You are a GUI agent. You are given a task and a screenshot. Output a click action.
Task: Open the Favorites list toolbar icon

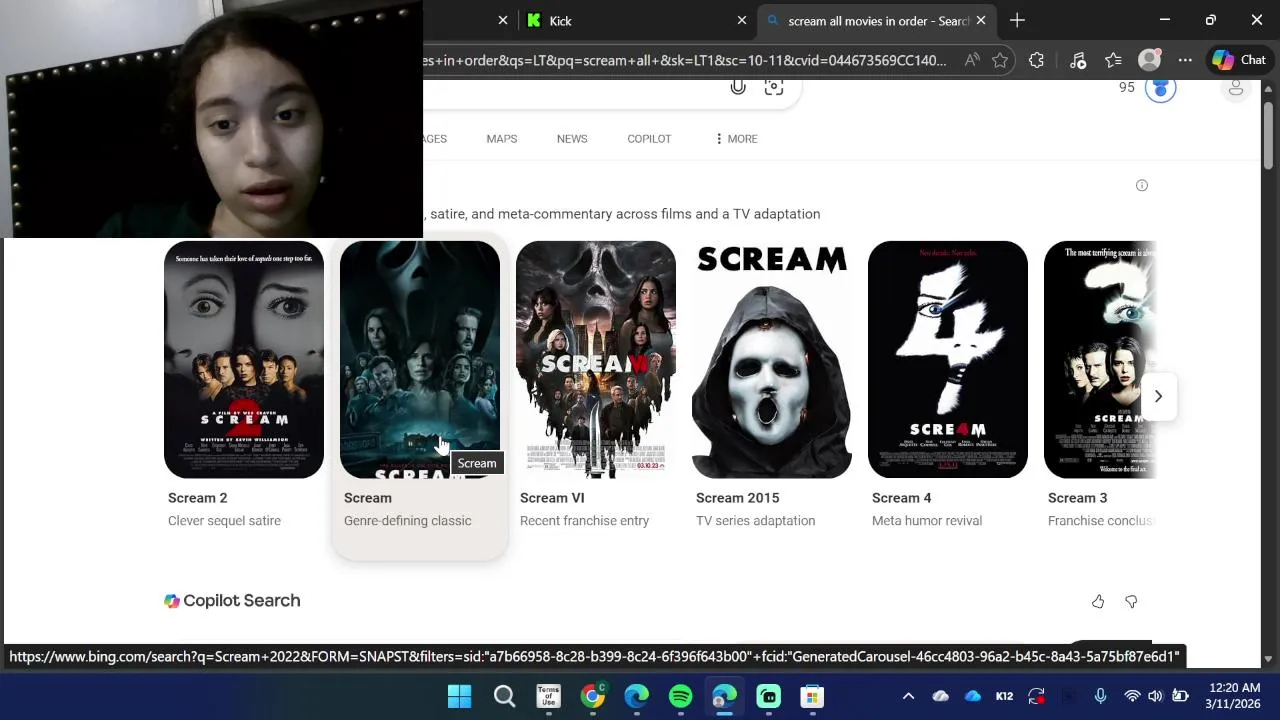pos(1113,60)
